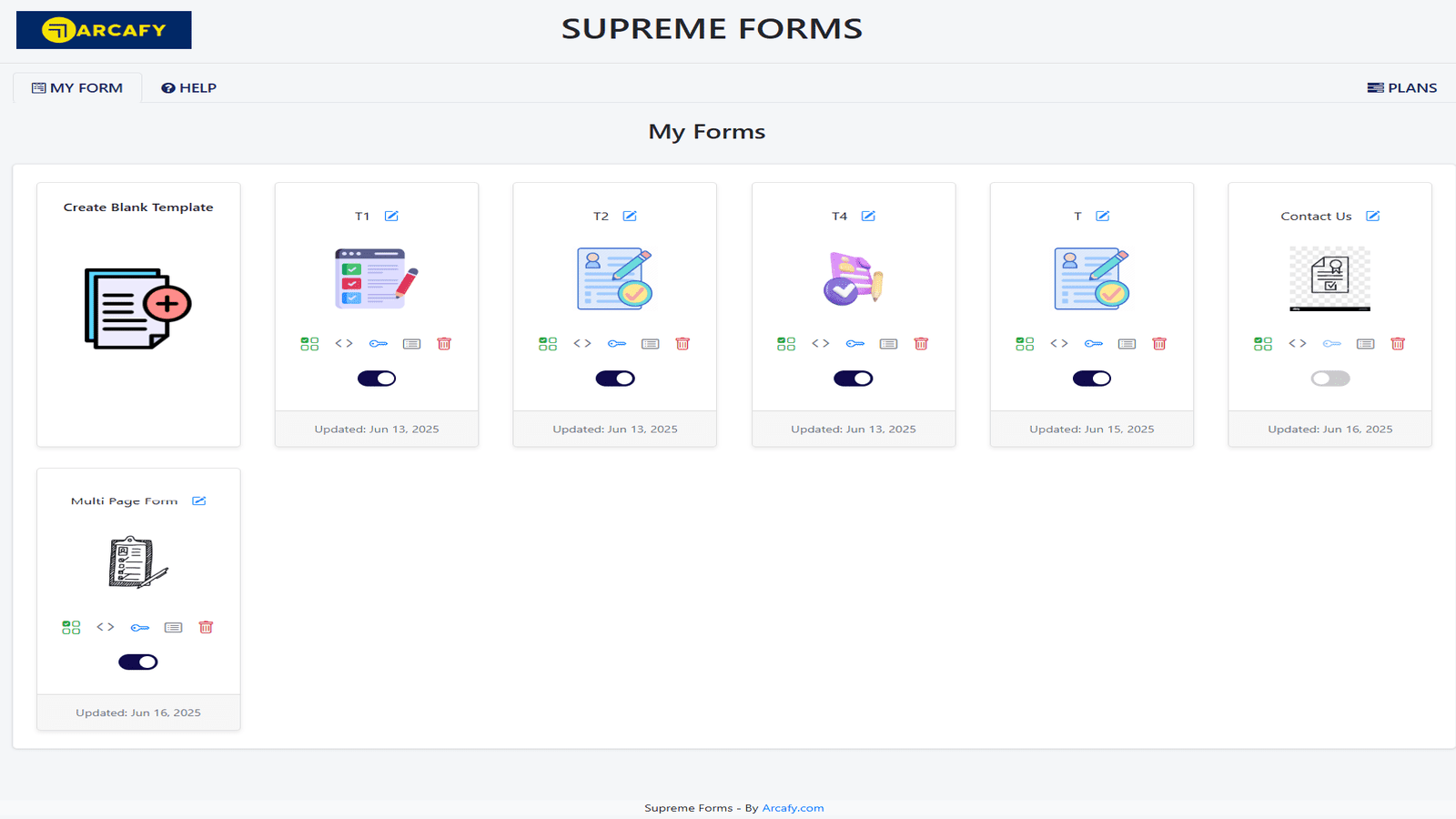Enable the Contact Us form toggle
This screenshot has width=1456, height=819.
[1330, 379]
